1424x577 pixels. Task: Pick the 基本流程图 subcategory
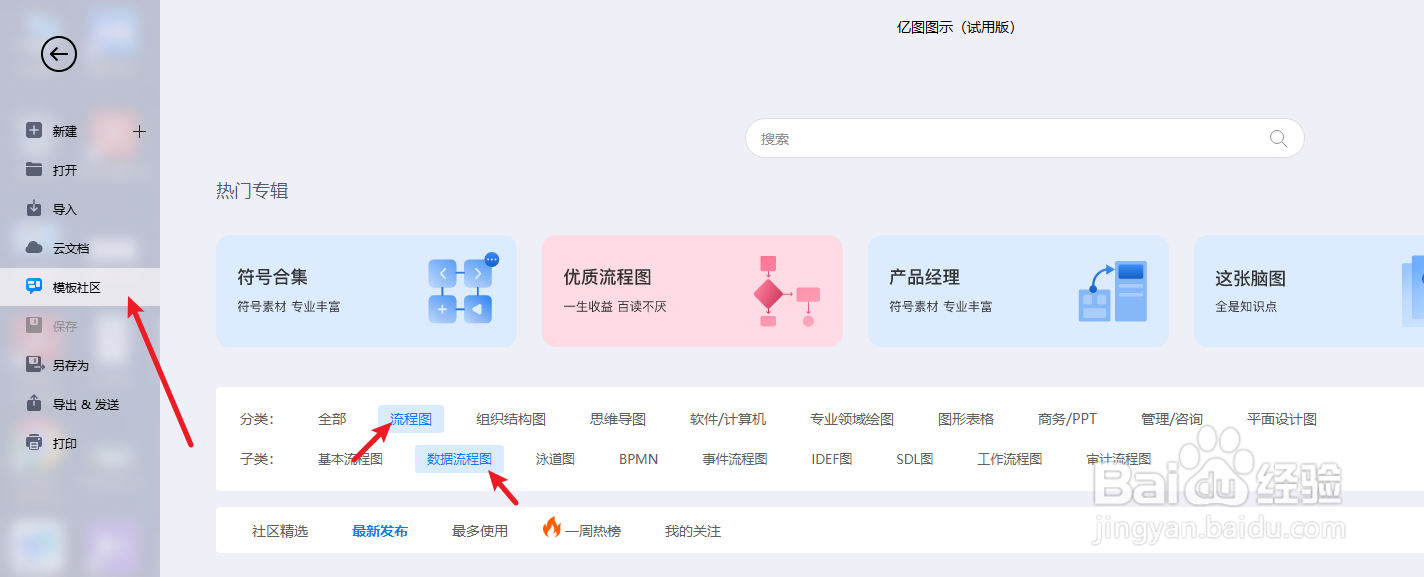(x=350, y=459)
